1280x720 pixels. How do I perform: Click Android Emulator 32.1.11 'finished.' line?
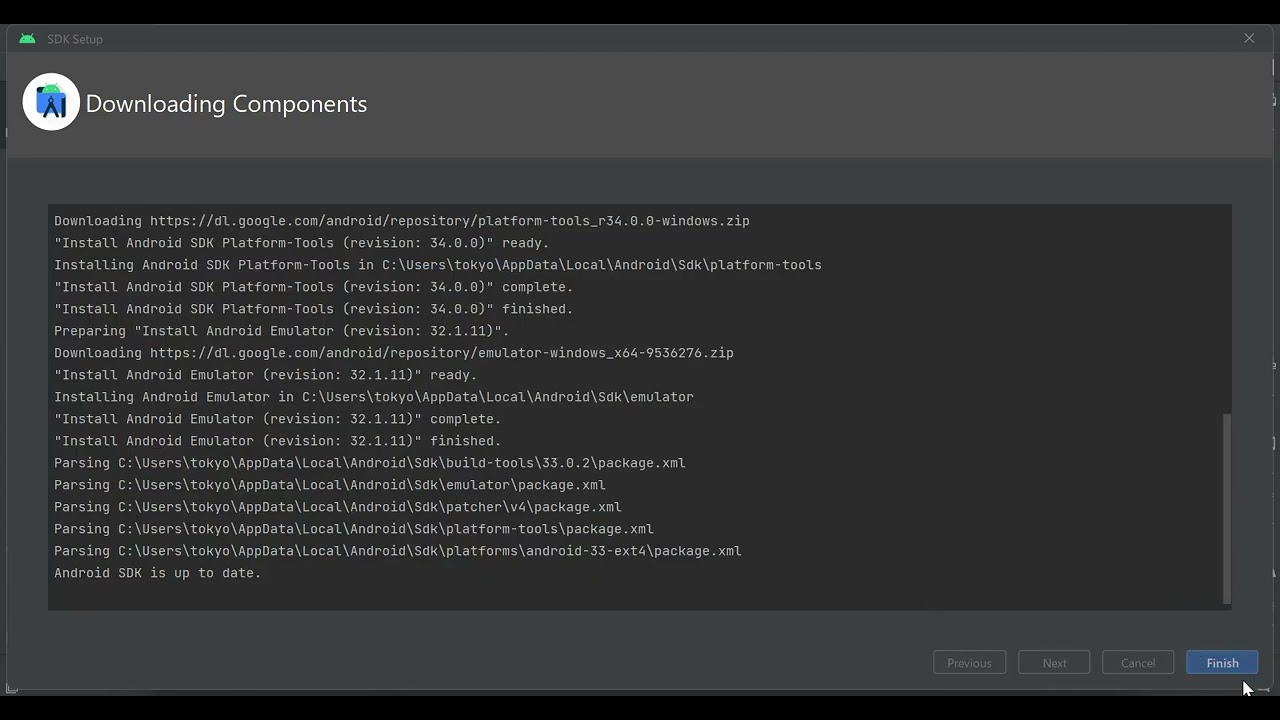tap(277, 441)
